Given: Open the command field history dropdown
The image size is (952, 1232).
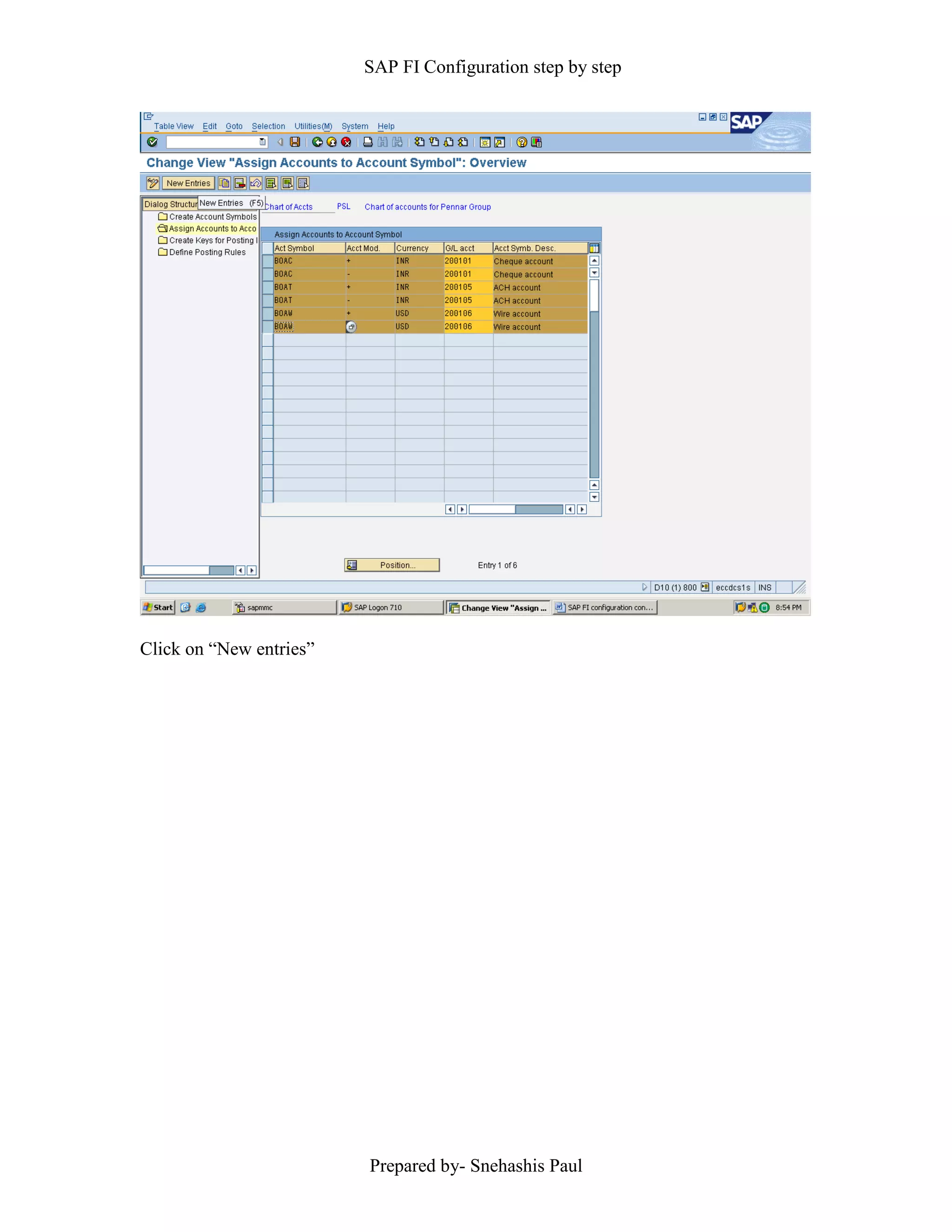Looking at the screenshot, I should tap(262, 142).
